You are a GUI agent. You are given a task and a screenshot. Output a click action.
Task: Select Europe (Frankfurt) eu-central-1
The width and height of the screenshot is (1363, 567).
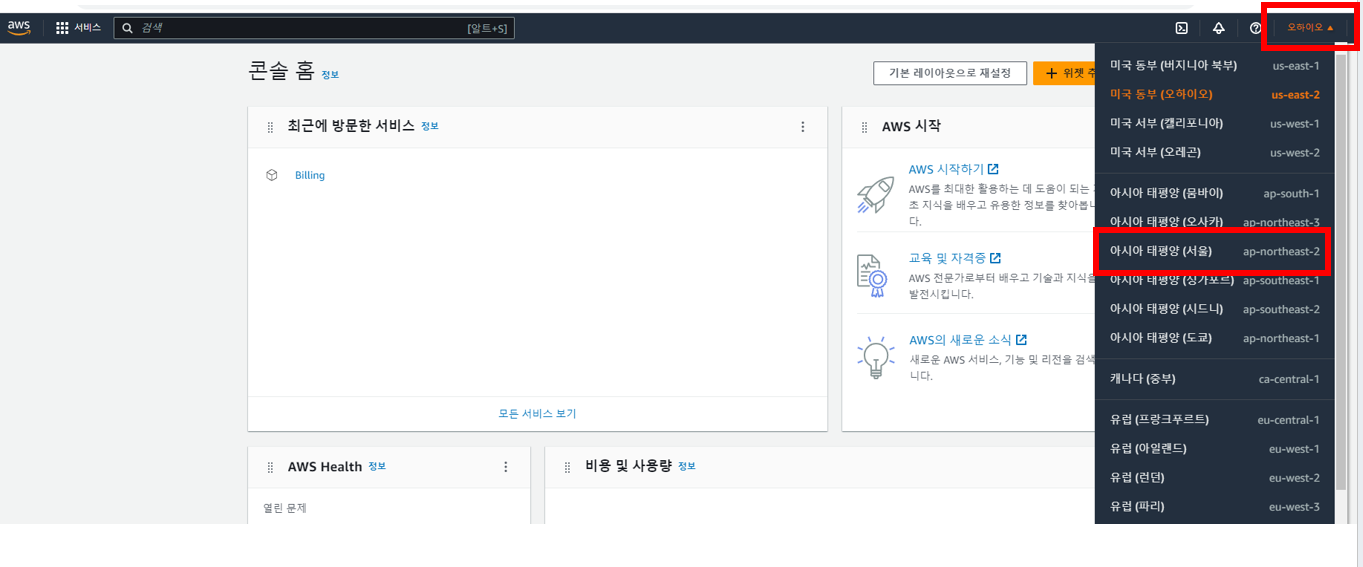point(1215,420)
